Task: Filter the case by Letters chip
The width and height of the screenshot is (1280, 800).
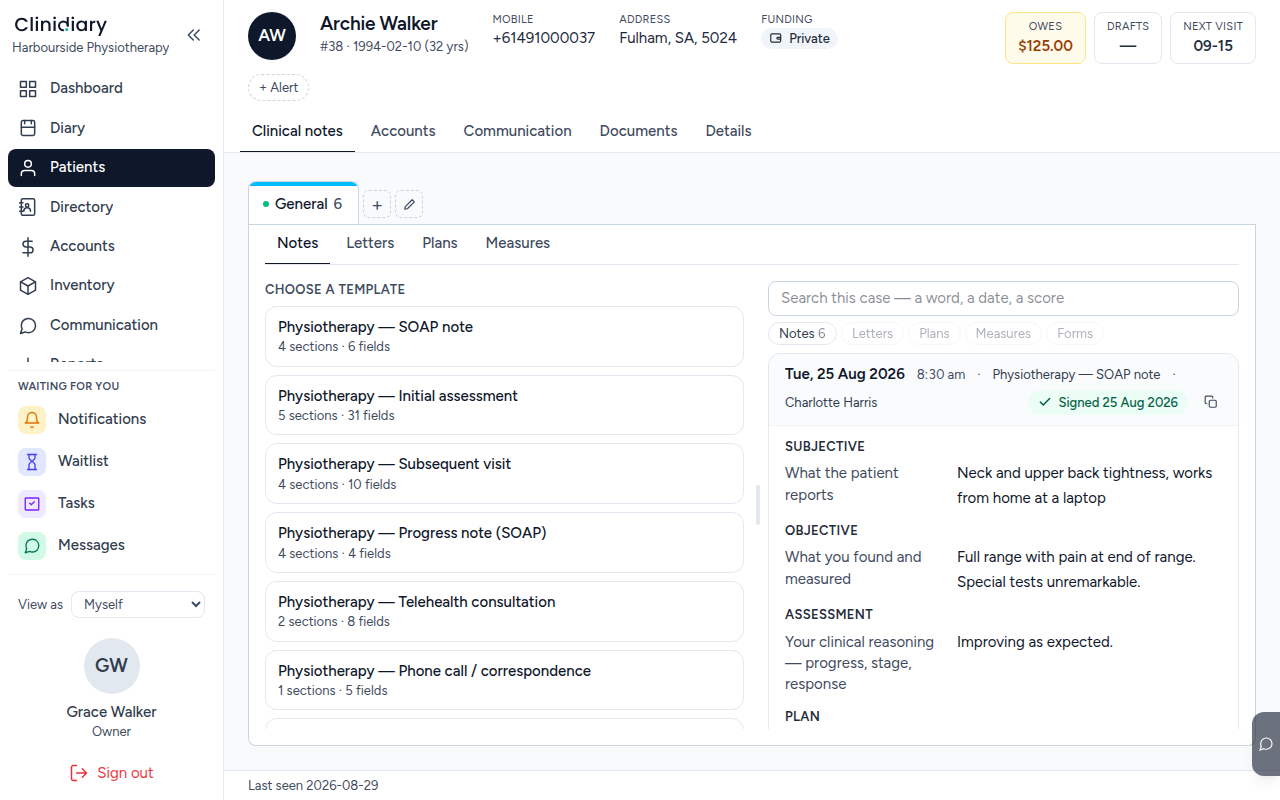Action: 872,333
